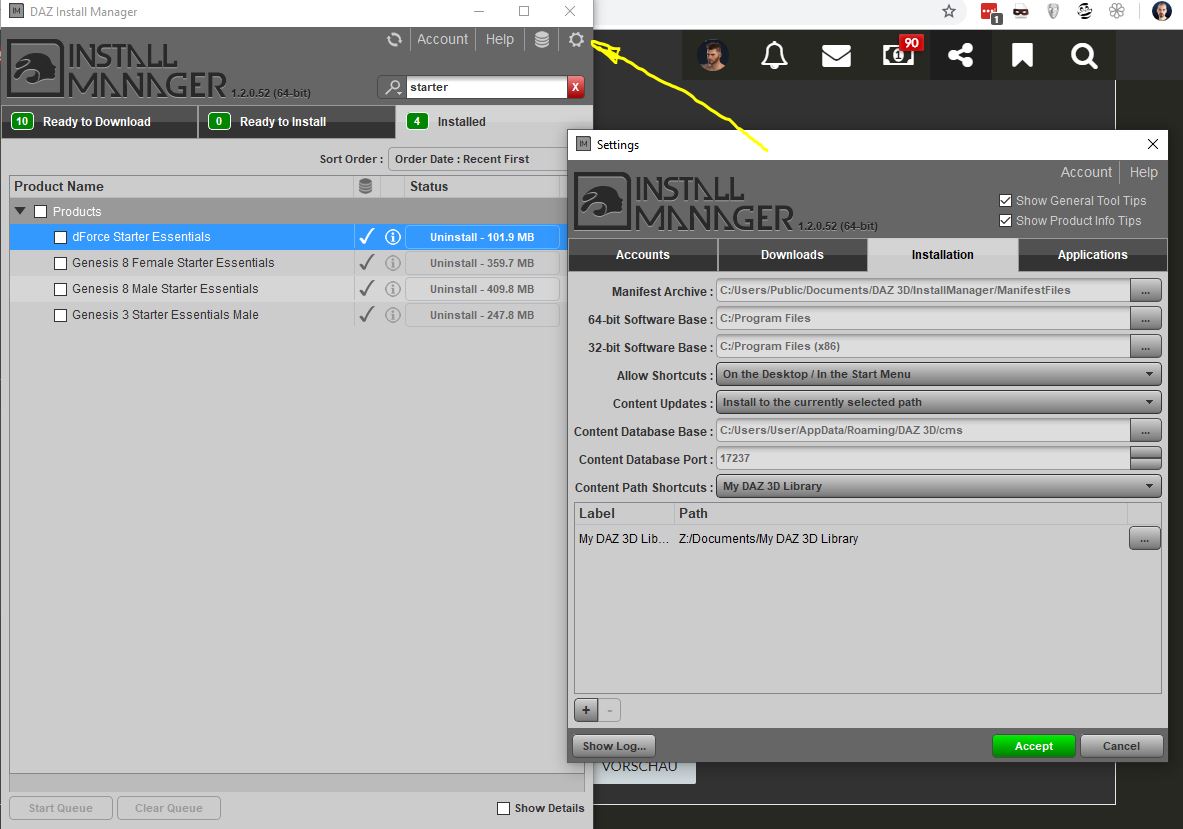
Task: Uninstall dForce Starter Essentials 101.9 MB
Action: 482,237
